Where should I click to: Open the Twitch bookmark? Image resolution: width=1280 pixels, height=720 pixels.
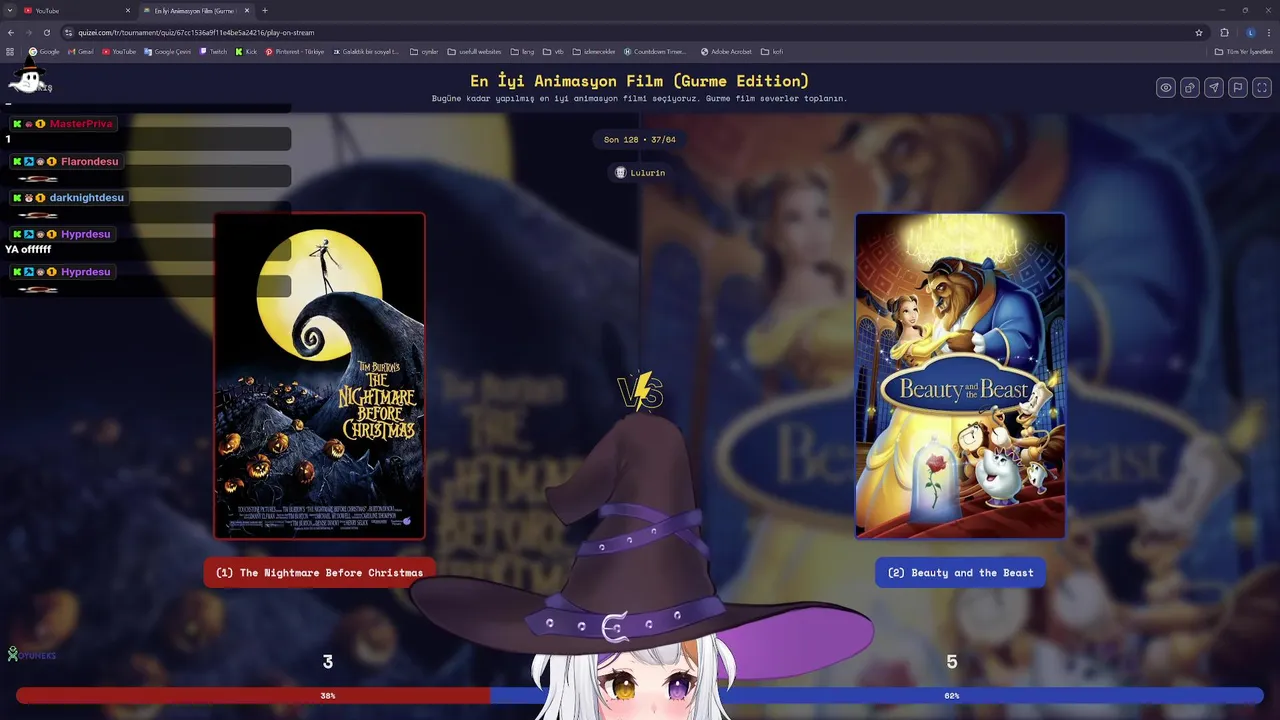pos(213,51)
